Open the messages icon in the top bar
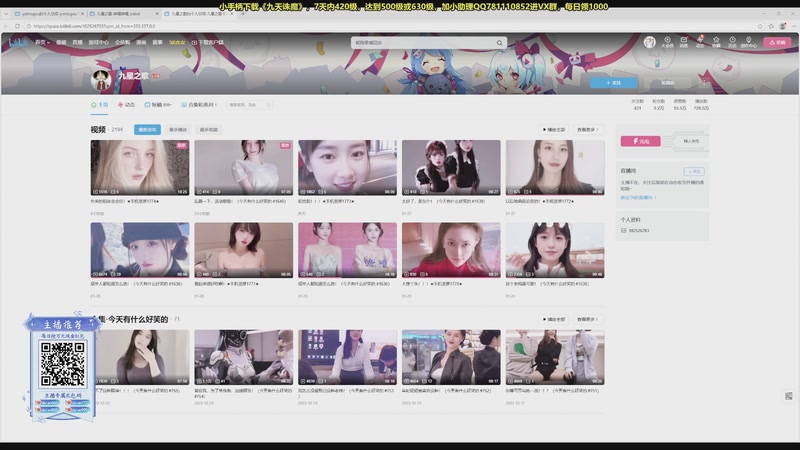Screen dimensions: 800x450 pos(684,43)
